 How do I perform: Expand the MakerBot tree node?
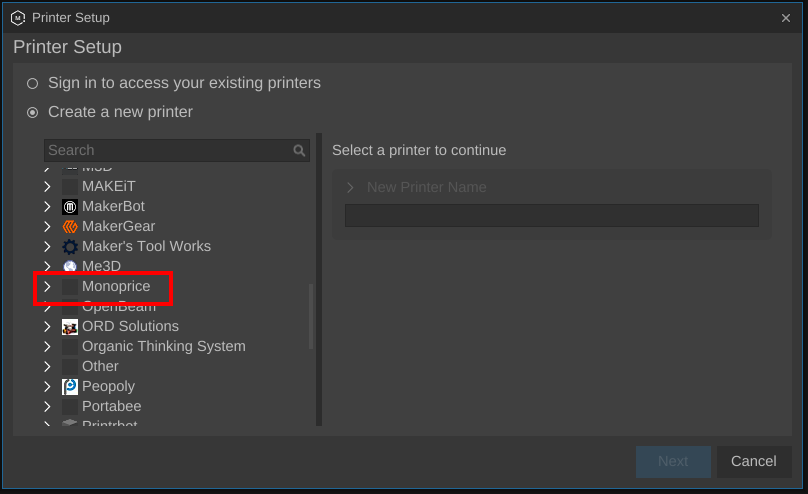click(x=47, y=207)
